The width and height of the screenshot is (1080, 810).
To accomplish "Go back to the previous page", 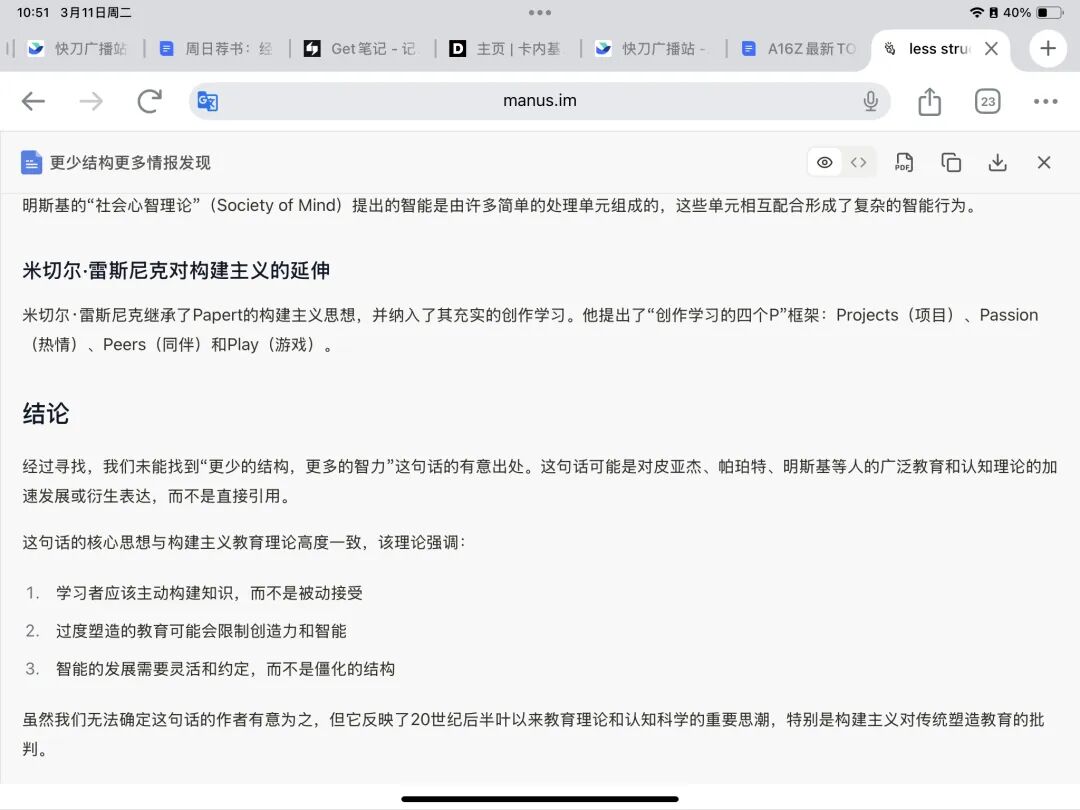I will 33,101.
